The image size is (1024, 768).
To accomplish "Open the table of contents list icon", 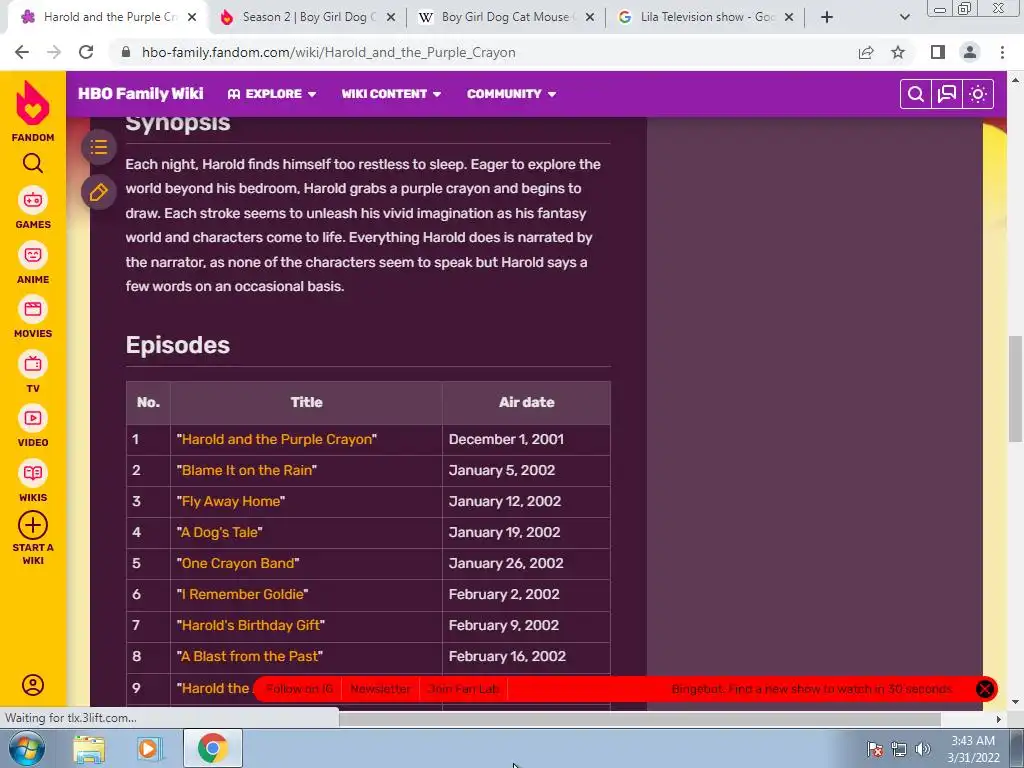I will pyautogui.click(x=99, y=147).
